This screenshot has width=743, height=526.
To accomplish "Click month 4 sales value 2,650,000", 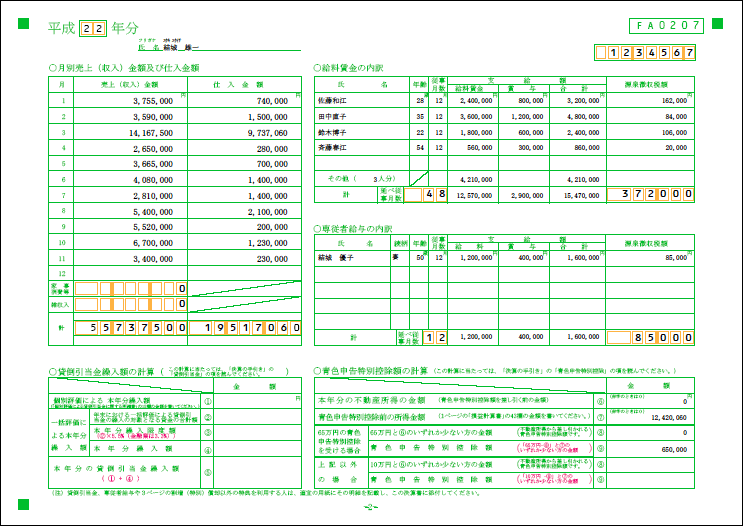I will coord(153,149).
